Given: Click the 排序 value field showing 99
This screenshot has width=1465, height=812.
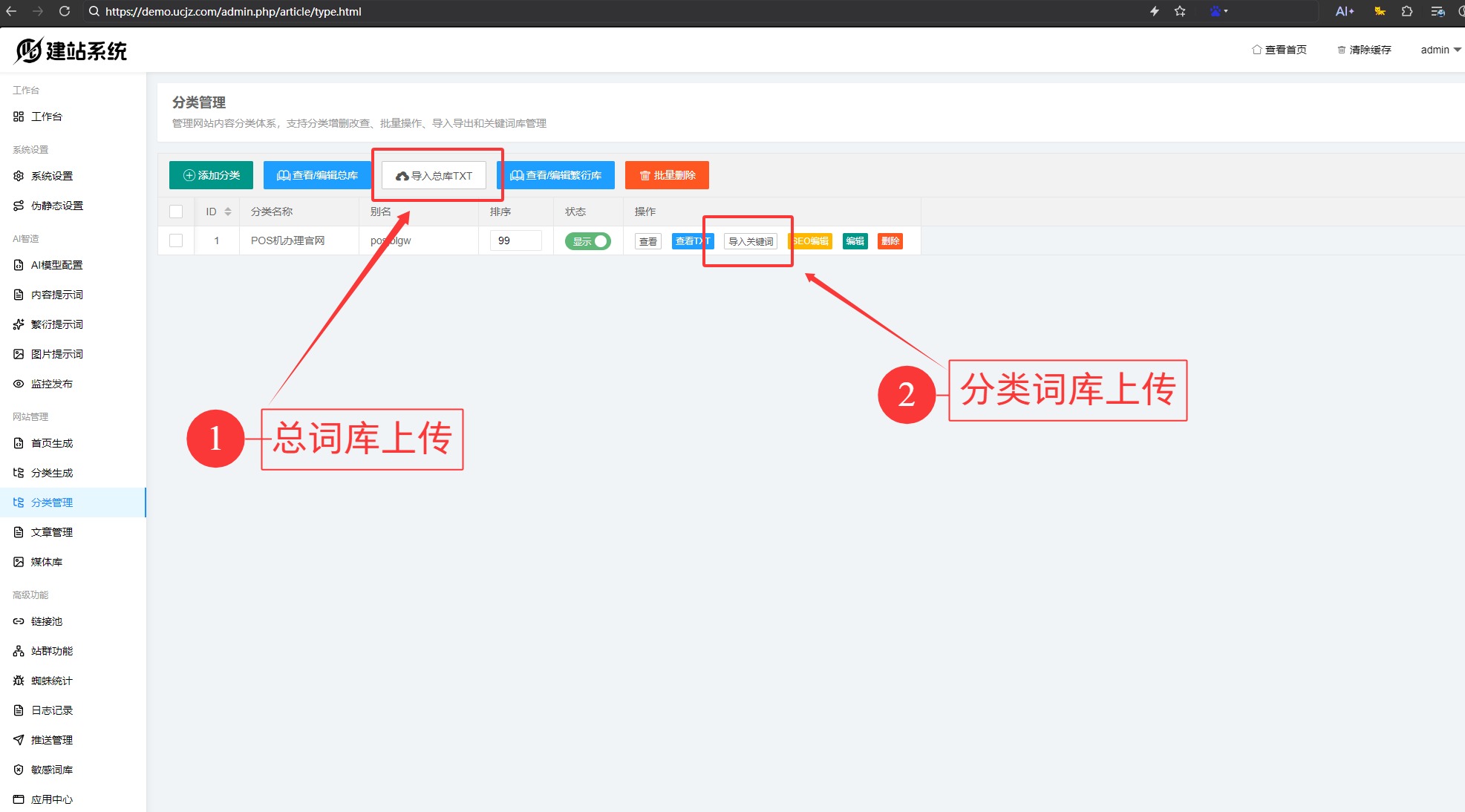Looking at the screenshot, I should pos(515,240).
